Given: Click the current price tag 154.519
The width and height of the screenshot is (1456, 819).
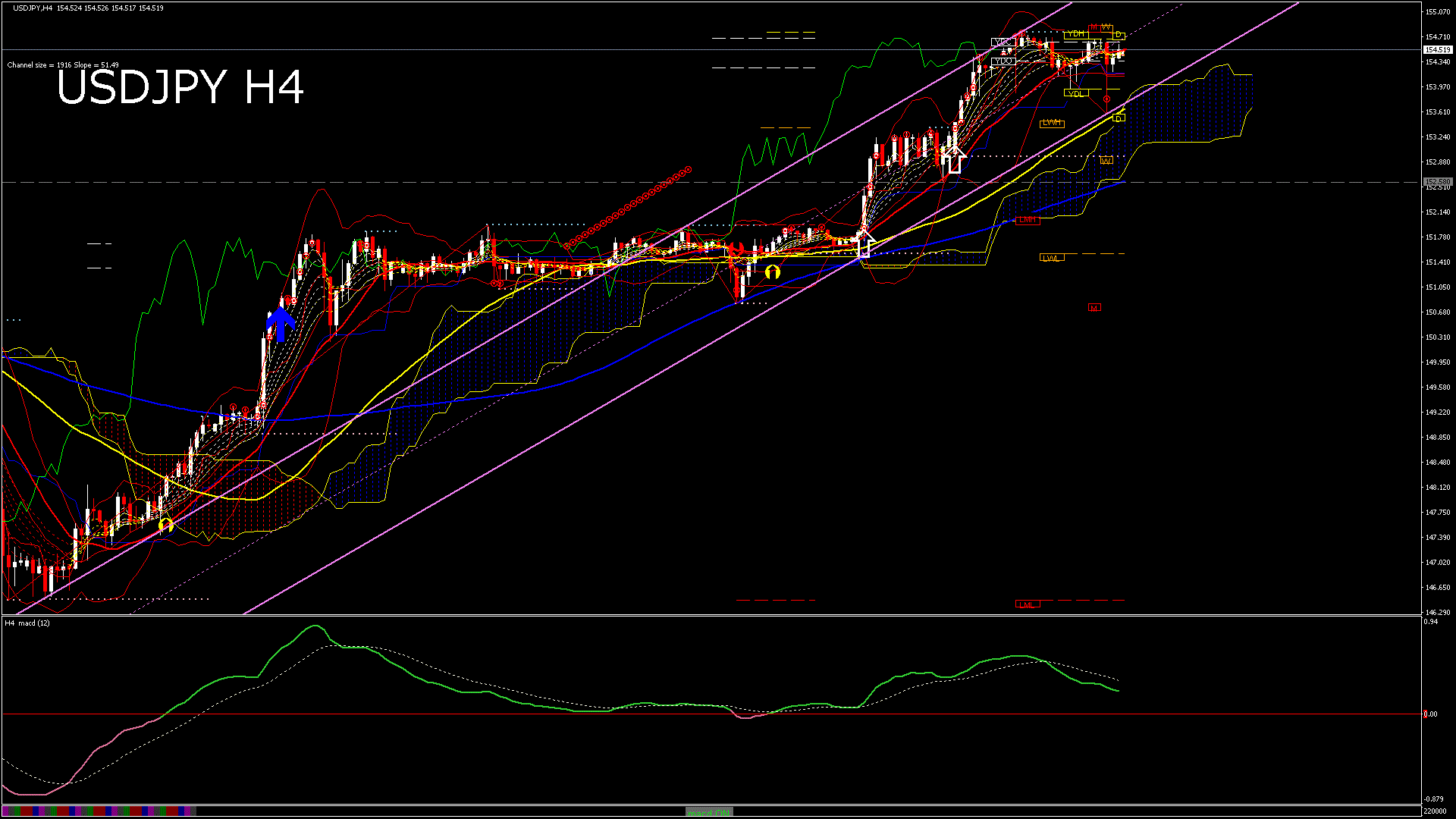Looking at the screenshot, I should (1437, 50).
